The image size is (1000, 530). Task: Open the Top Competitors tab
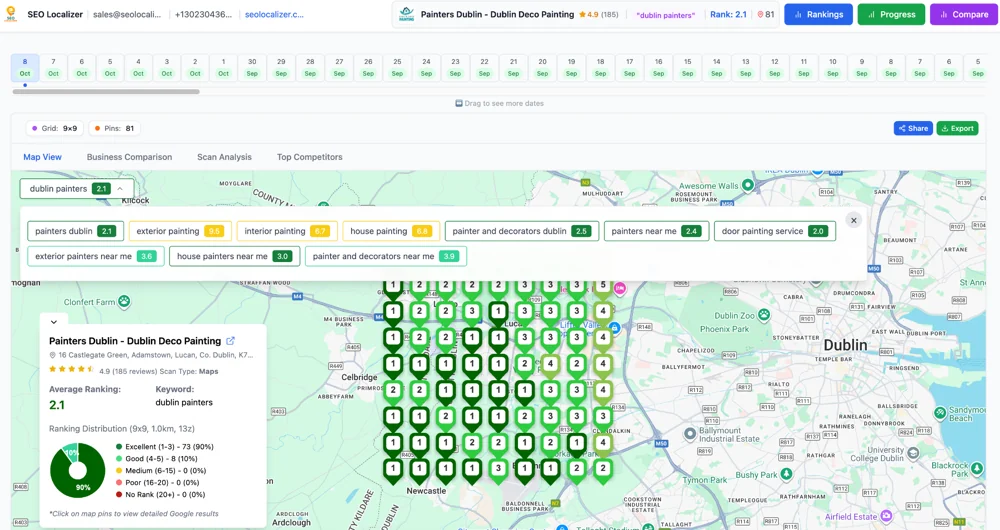click(309, 157)
